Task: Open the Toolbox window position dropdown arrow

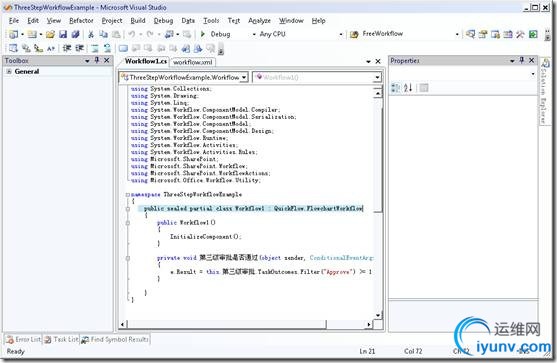Action: (87, 61)
